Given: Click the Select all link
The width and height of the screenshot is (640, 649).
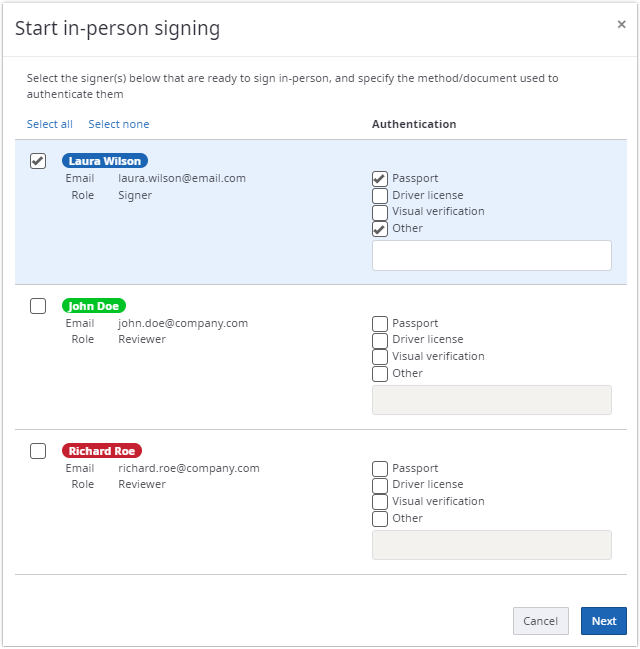Looking at the screenshot, I should tap(50, 124).
